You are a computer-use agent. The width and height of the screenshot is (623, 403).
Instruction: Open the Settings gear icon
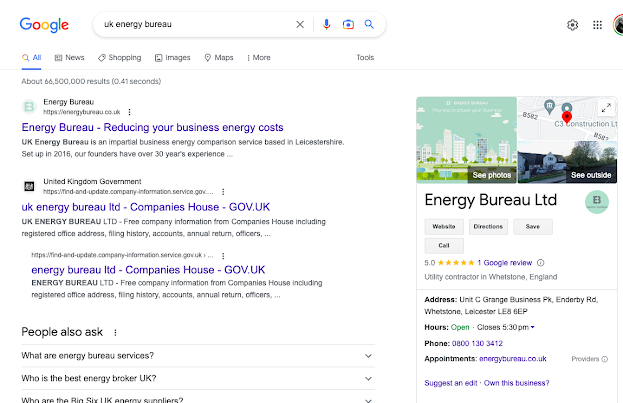point(572,25)
